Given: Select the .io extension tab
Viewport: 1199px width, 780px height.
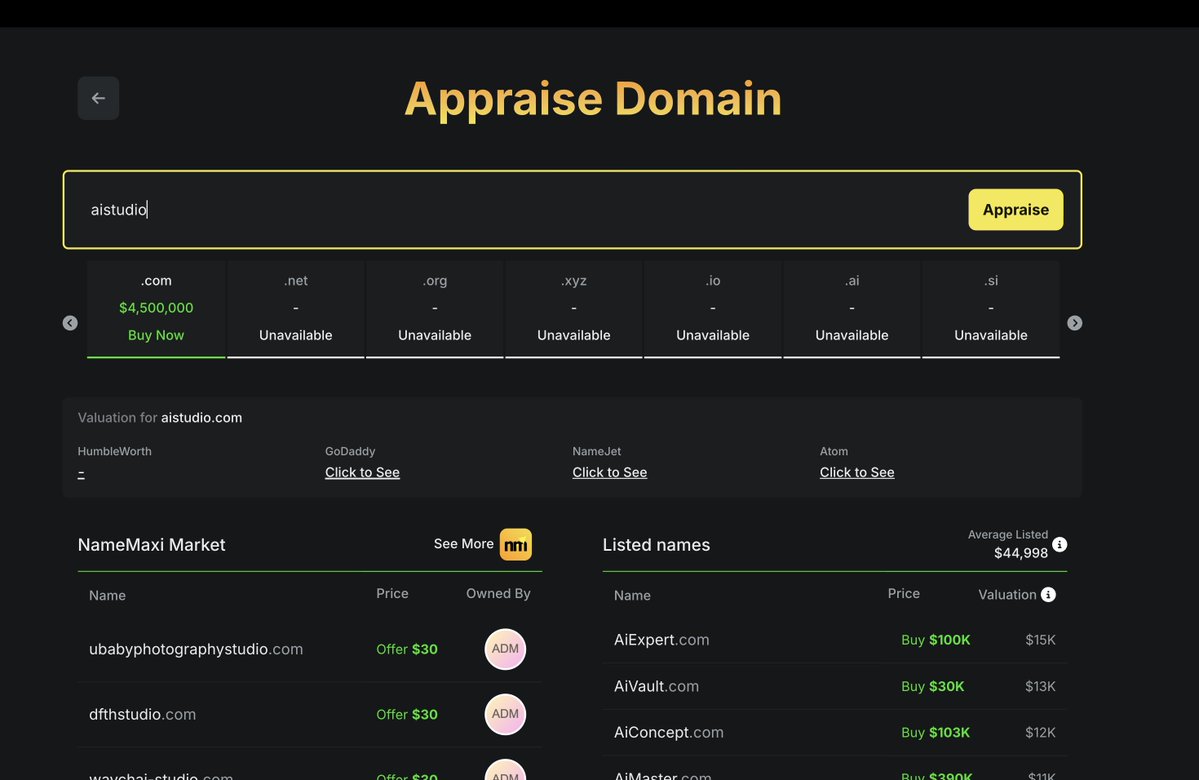Looking at the screenshot, I should (x=713, y=308).
